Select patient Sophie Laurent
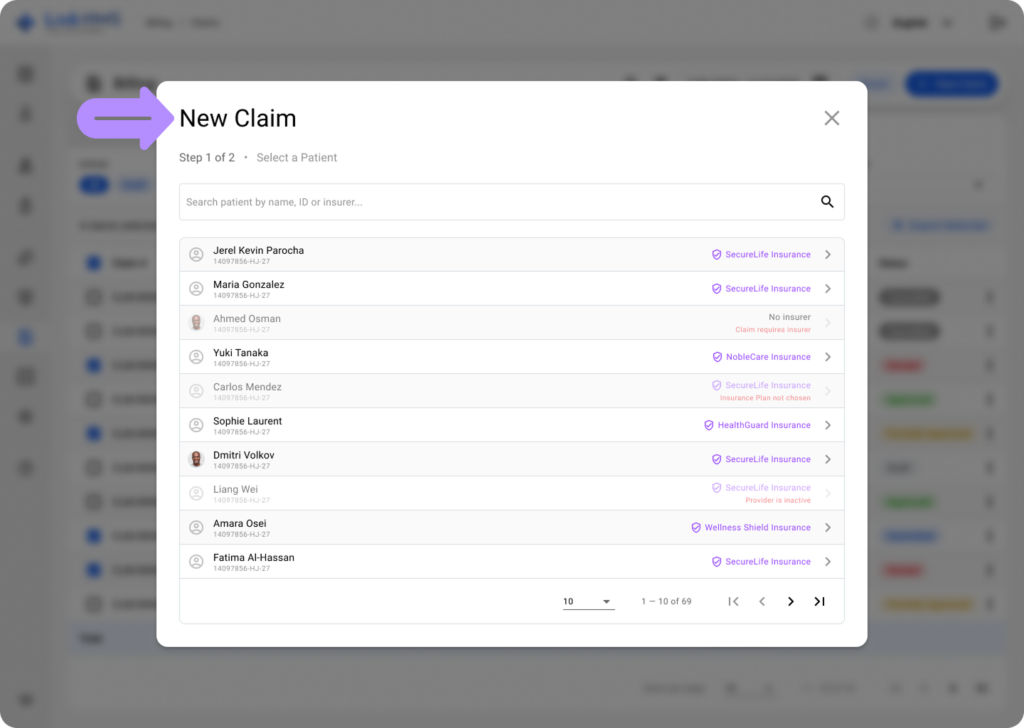 click(x=511, y=425)
